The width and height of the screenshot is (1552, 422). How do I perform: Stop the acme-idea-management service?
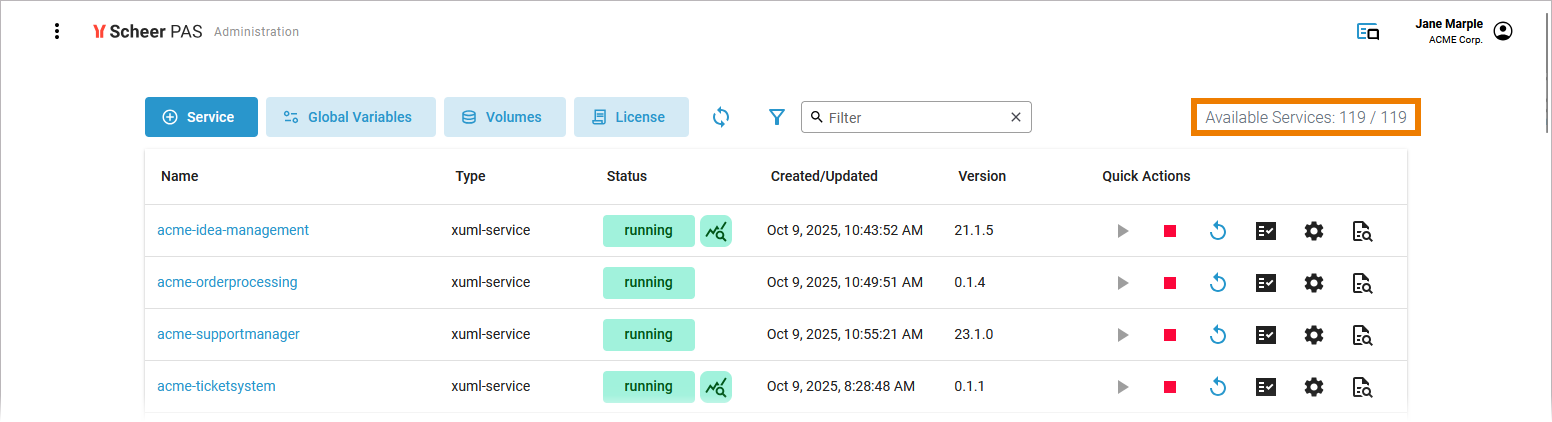click(x=1169, y=231)
